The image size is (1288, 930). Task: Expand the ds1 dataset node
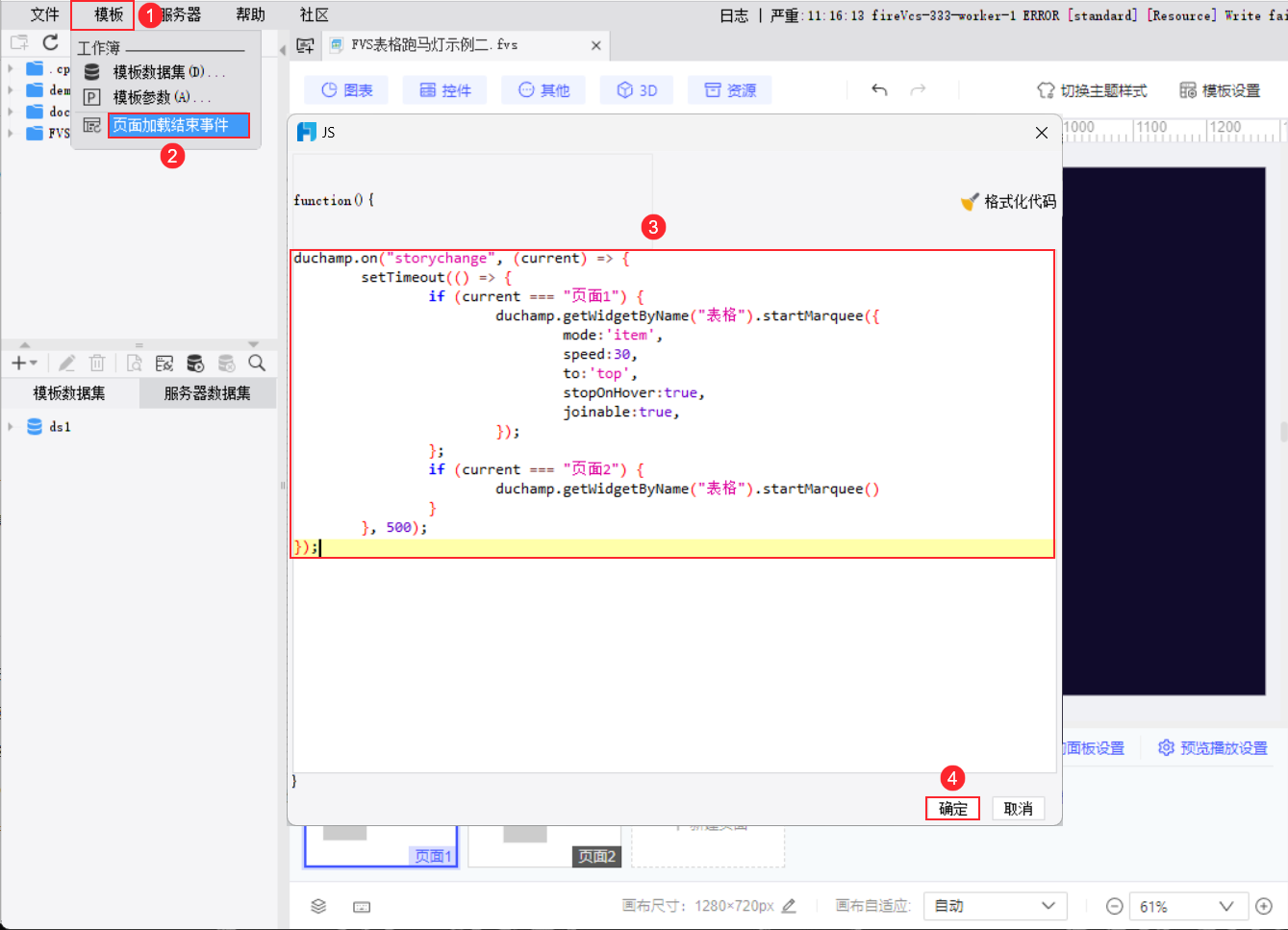coord(11,426)
